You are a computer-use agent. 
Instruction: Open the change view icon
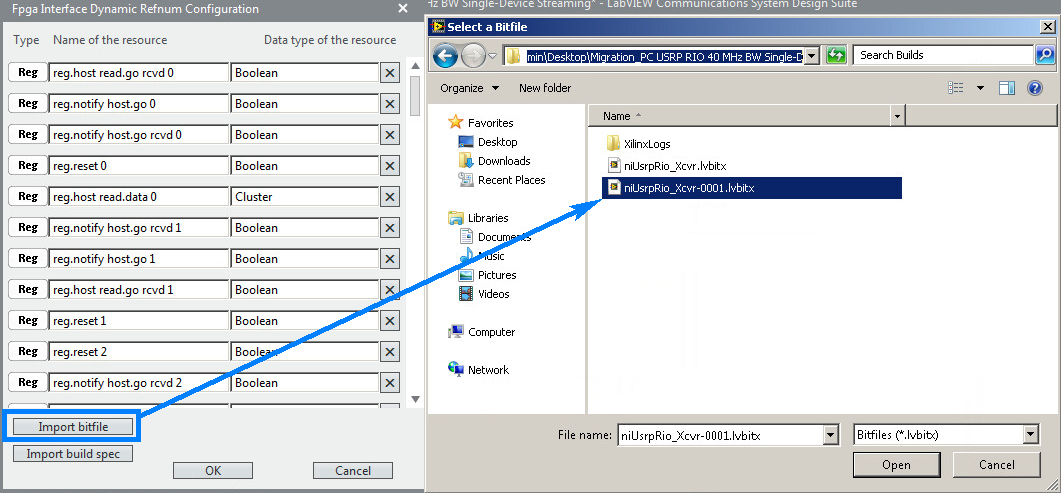(x=955, y=88)
